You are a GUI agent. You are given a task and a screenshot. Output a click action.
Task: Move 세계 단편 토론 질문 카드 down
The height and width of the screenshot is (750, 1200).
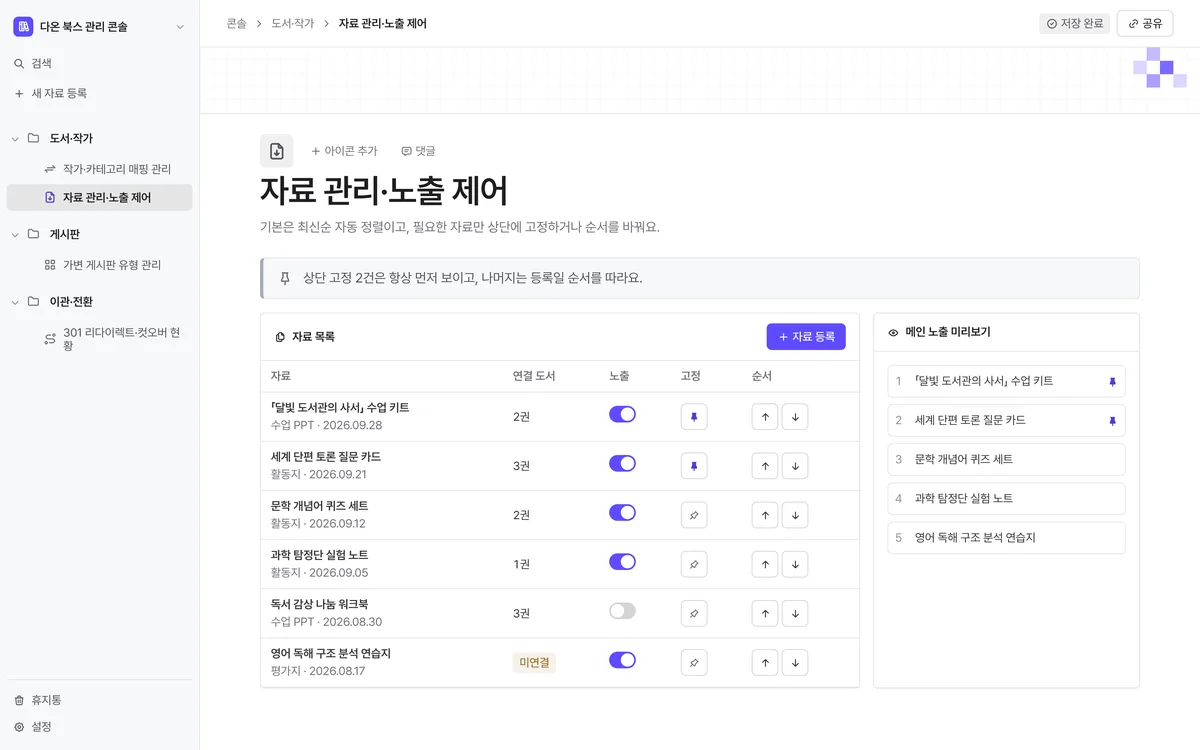tap(795, 466)
